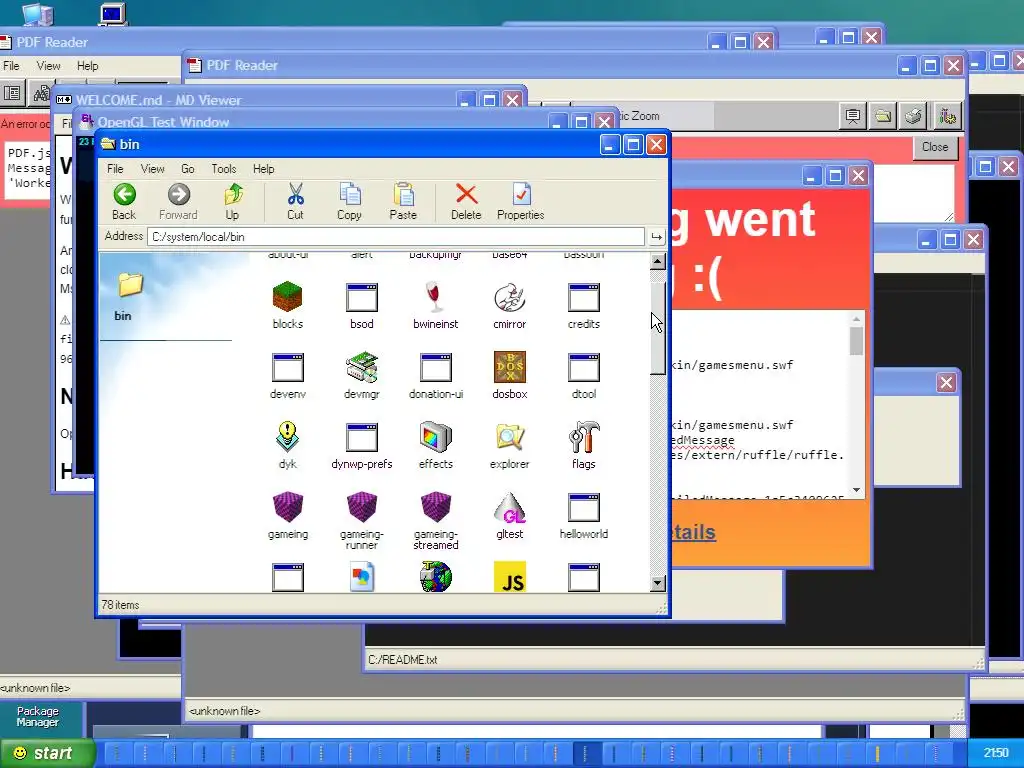Click the details link in the error window
Viewport: 1024px width, 768px height.
[x=694, y=532]
